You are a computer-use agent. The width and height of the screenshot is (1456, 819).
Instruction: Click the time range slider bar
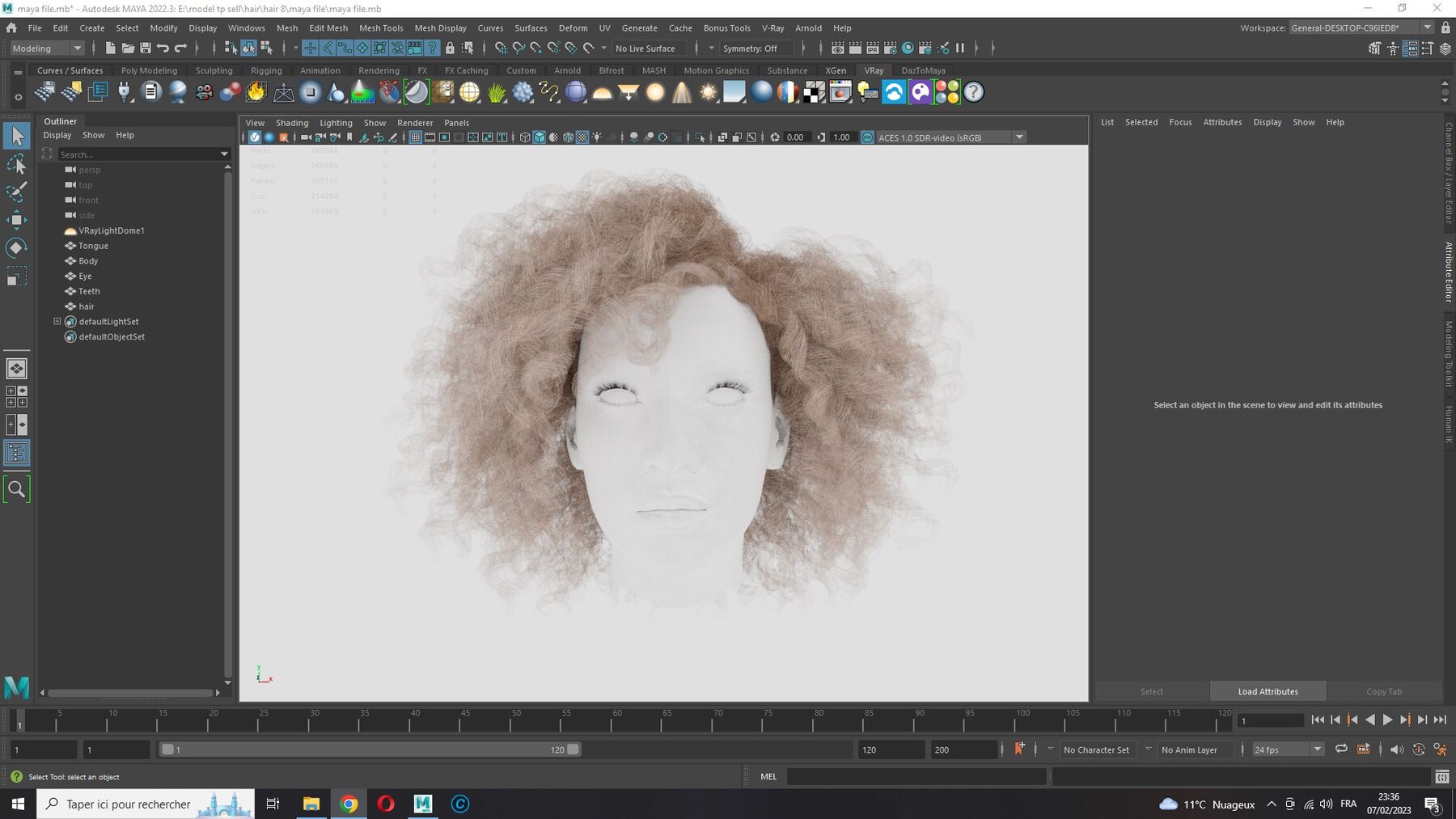click(370, 749)
